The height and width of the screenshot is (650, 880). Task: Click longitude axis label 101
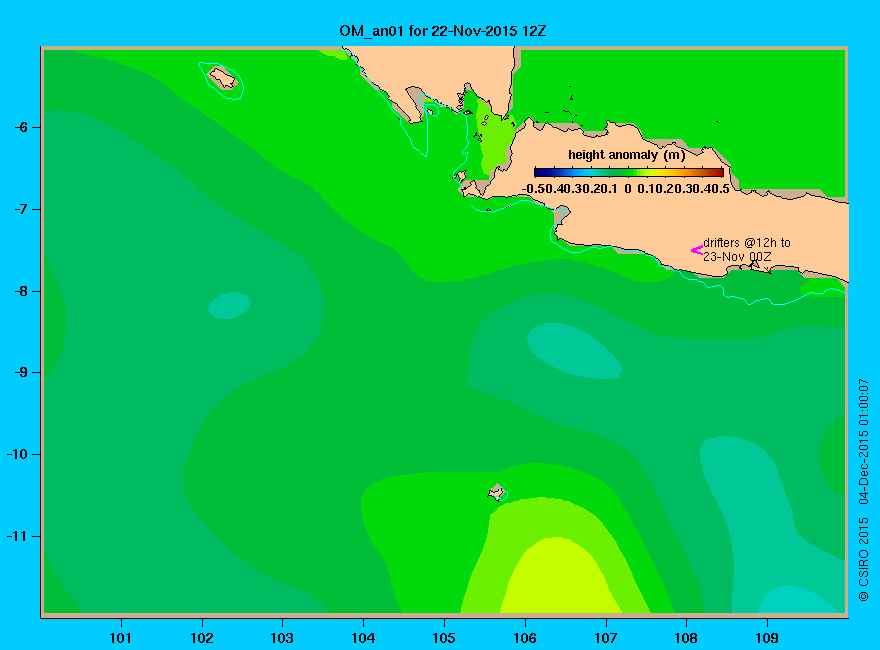[120, 638]
